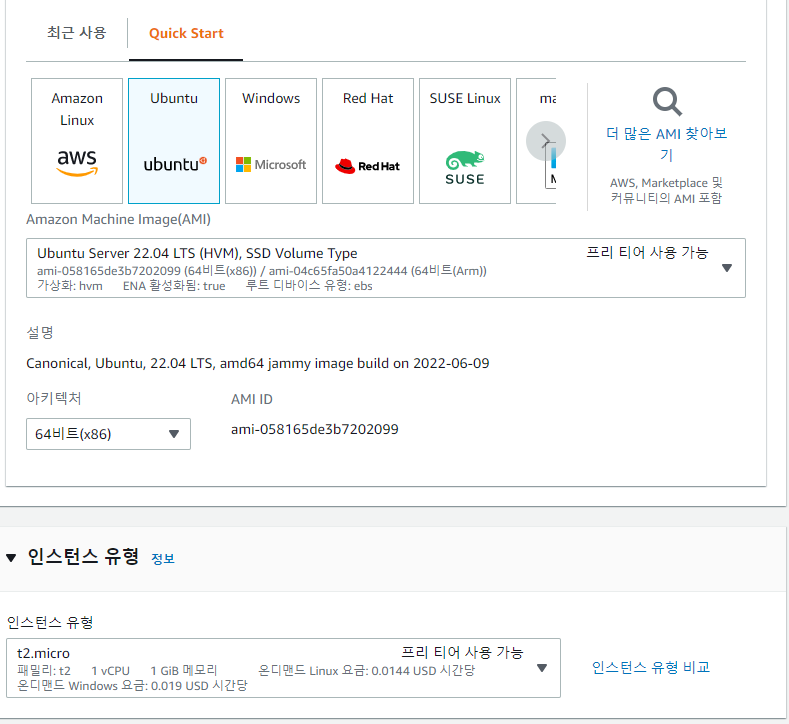Click the 온디맨드 Windows 요금 price text
The image size is (789, 724).
pyautogui.click(x=132, y=685)
